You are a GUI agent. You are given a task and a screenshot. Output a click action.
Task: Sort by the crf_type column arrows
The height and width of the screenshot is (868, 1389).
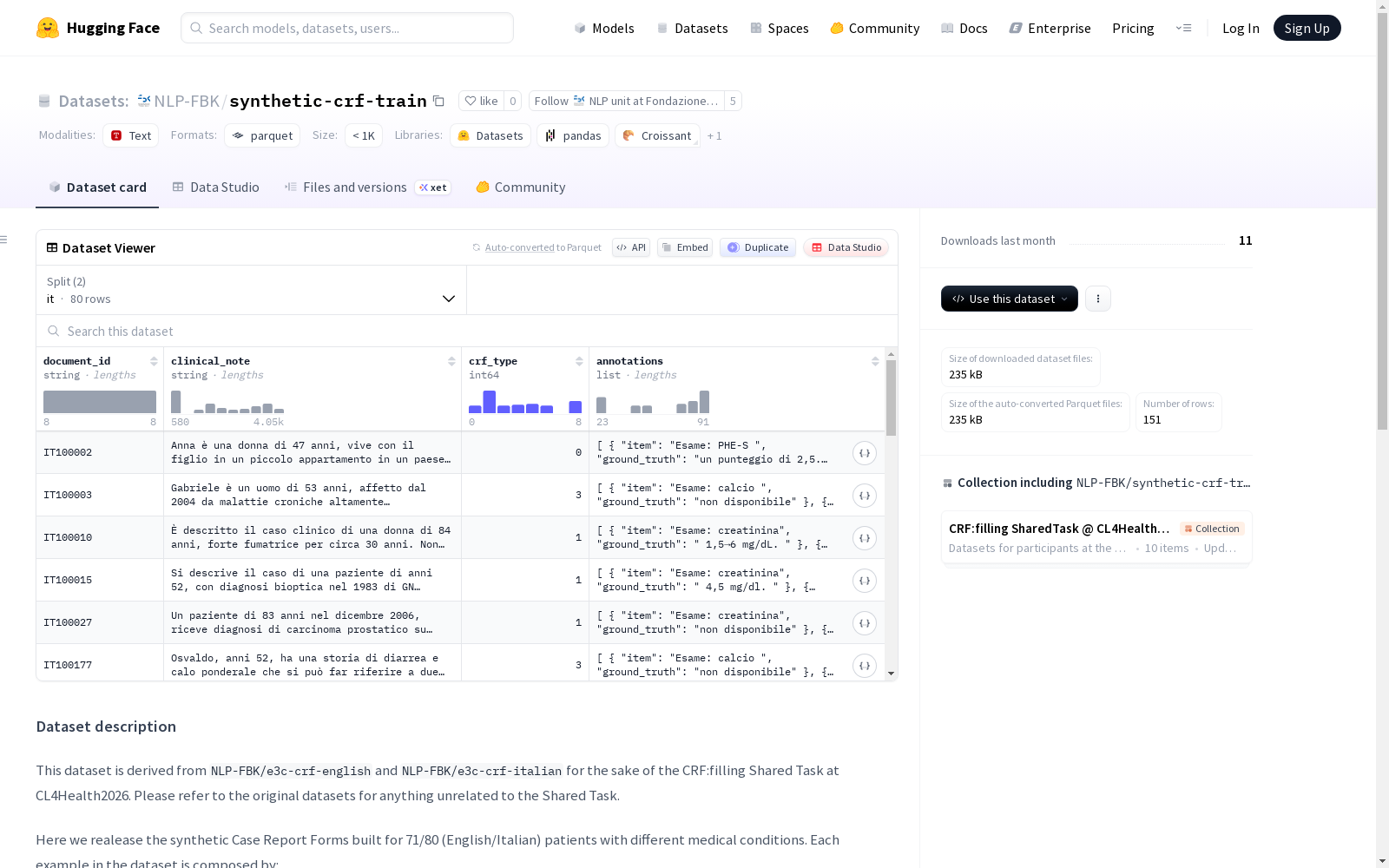(579, 361)
